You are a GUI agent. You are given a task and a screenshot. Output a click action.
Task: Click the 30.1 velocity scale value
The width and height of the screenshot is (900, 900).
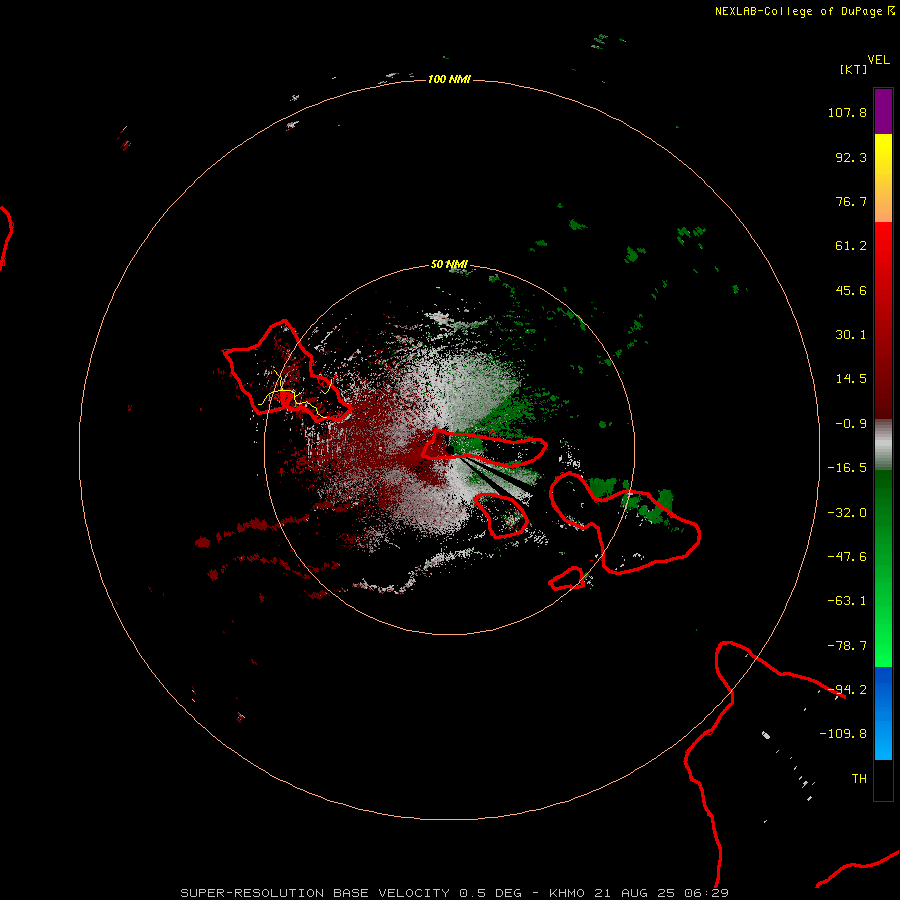tap(851, 335)
